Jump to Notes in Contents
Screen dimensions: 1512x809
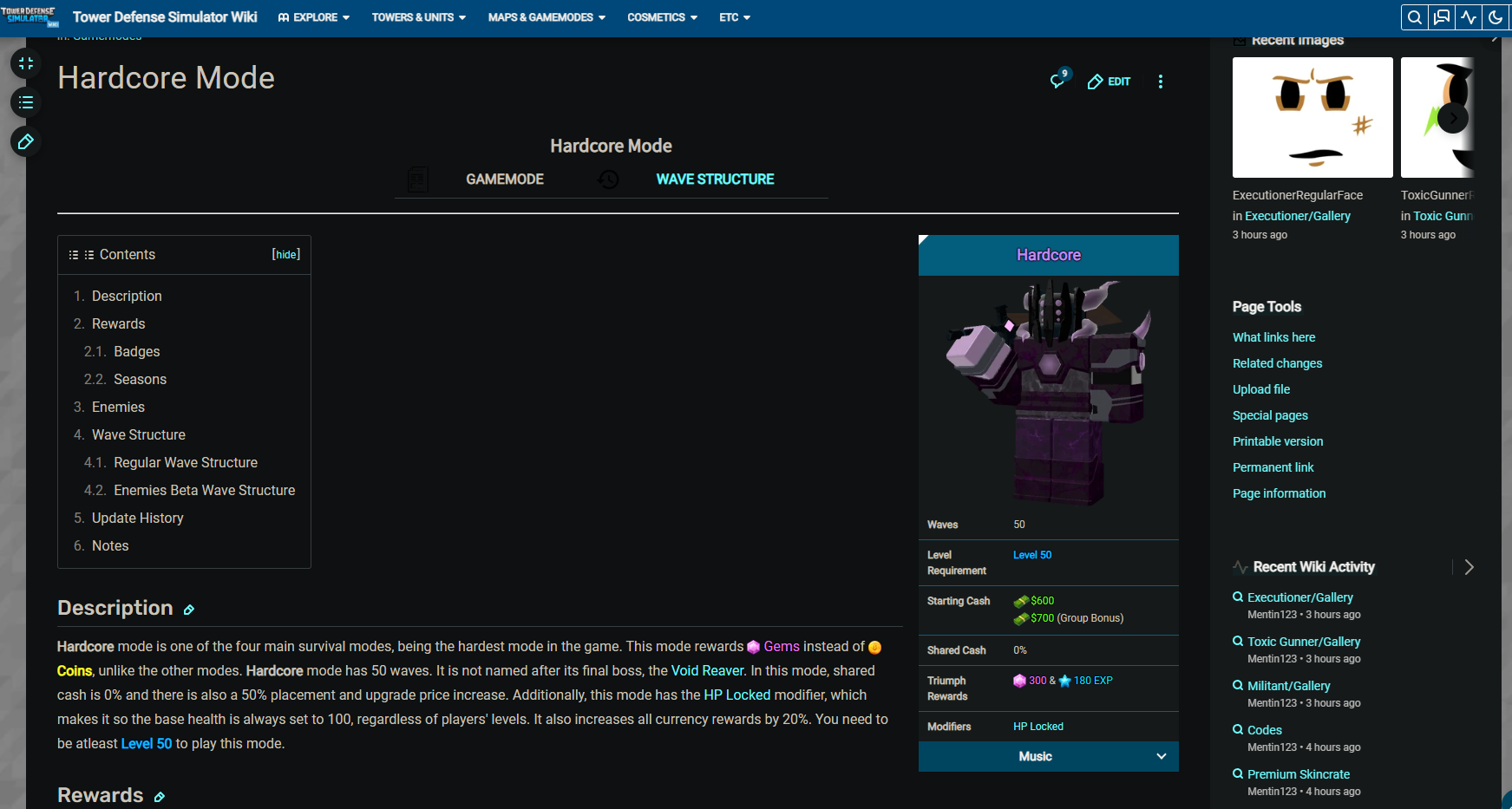110,545
